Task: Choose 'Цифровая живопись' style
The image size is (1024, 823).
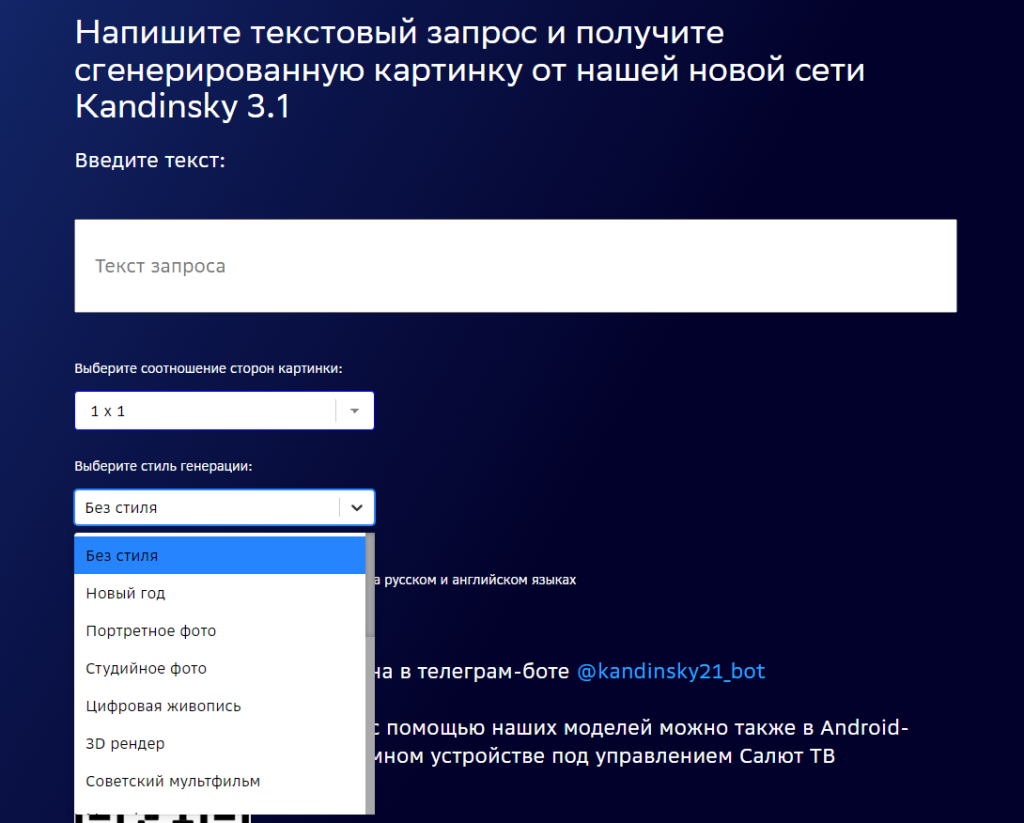Action: click(x=219, y=706)
